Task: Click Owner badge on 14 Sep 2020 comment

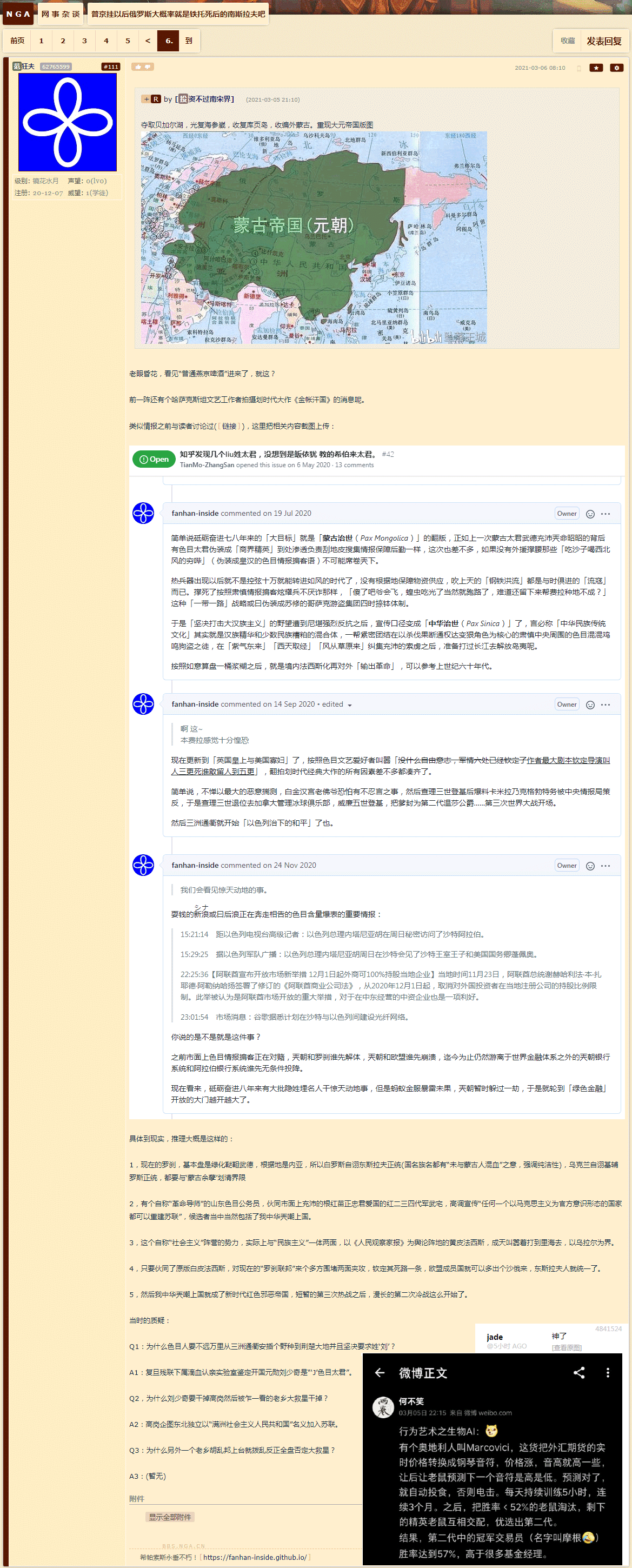Action: tap(567, 705)
